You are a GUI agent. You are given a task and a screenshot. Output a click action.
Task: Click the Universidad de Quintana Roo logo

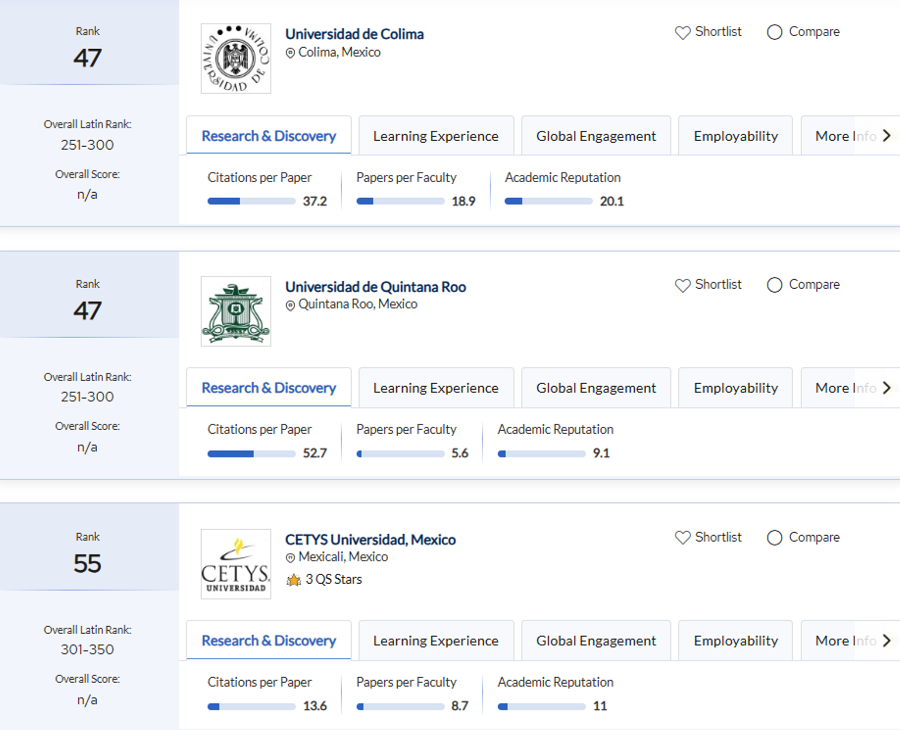pyautogui.click(x=235, y=311)
